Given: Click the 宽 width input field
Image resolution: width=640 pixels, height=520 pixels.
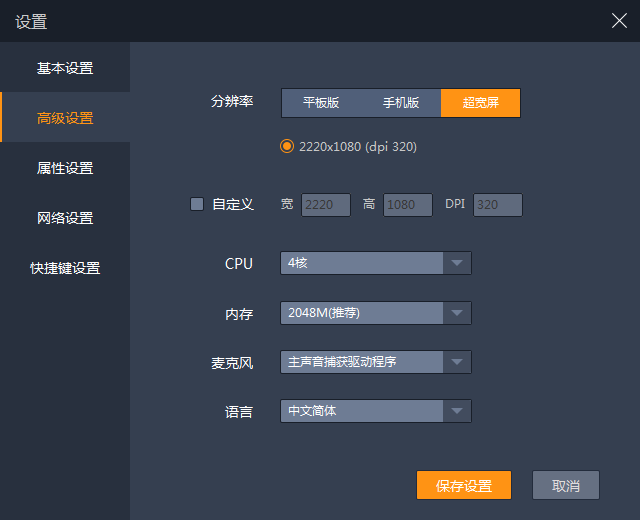Looking at the screenshot, I should (325, 205).
